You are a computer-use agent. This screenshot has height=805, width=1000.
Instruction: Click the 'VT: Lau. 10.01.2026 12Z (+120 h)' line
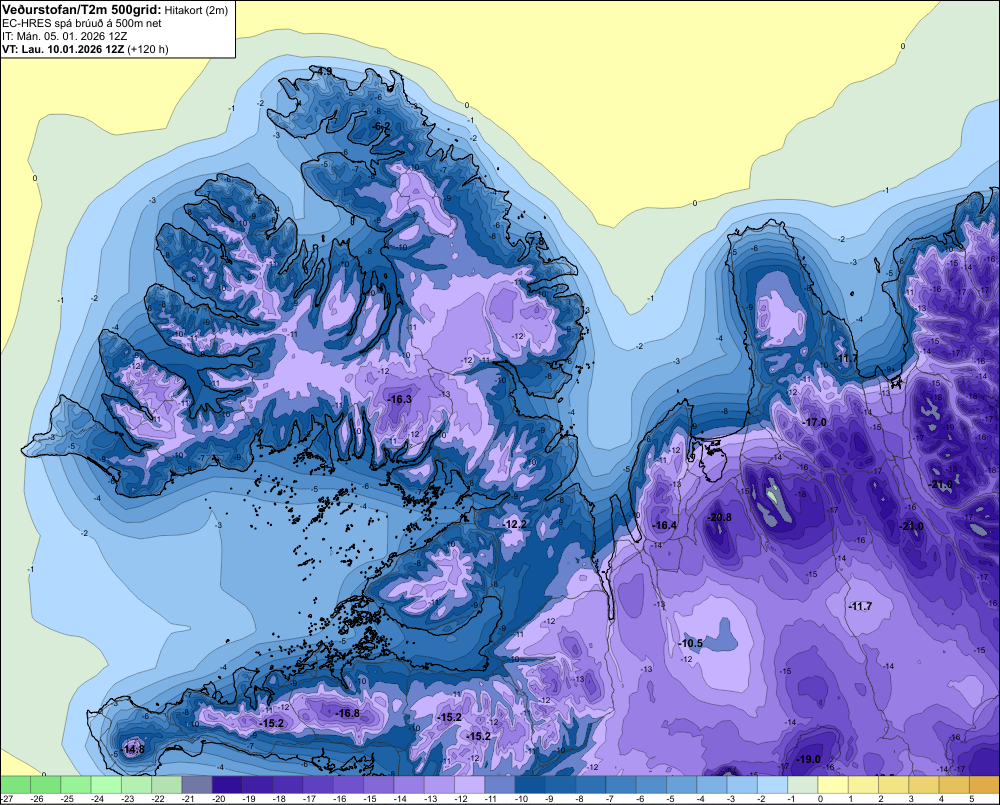pos(85,49)
